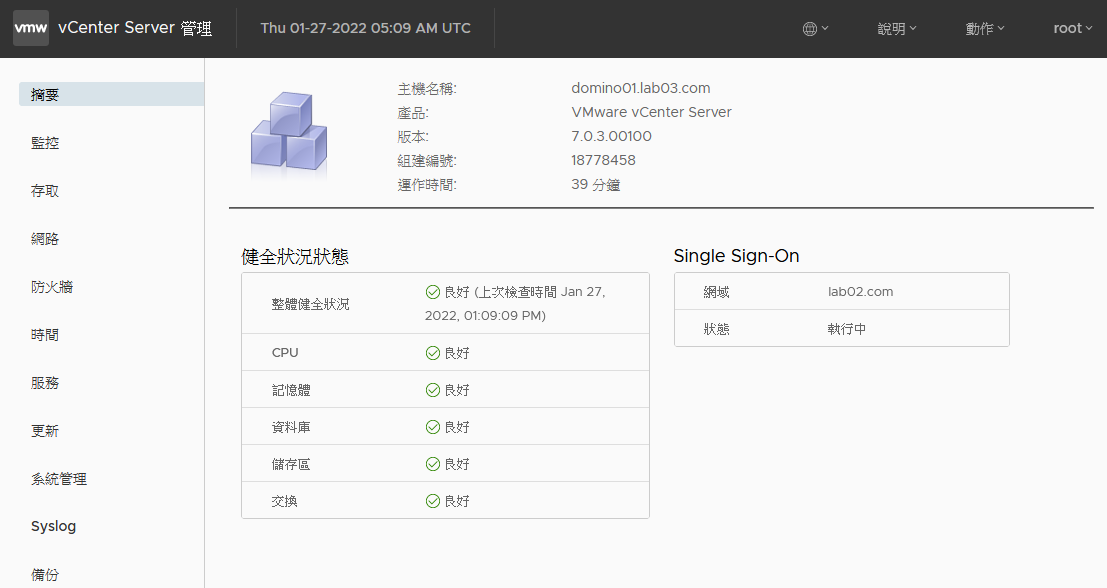
Task: Open 更新 in the sidebar
Action: point(45,431)
